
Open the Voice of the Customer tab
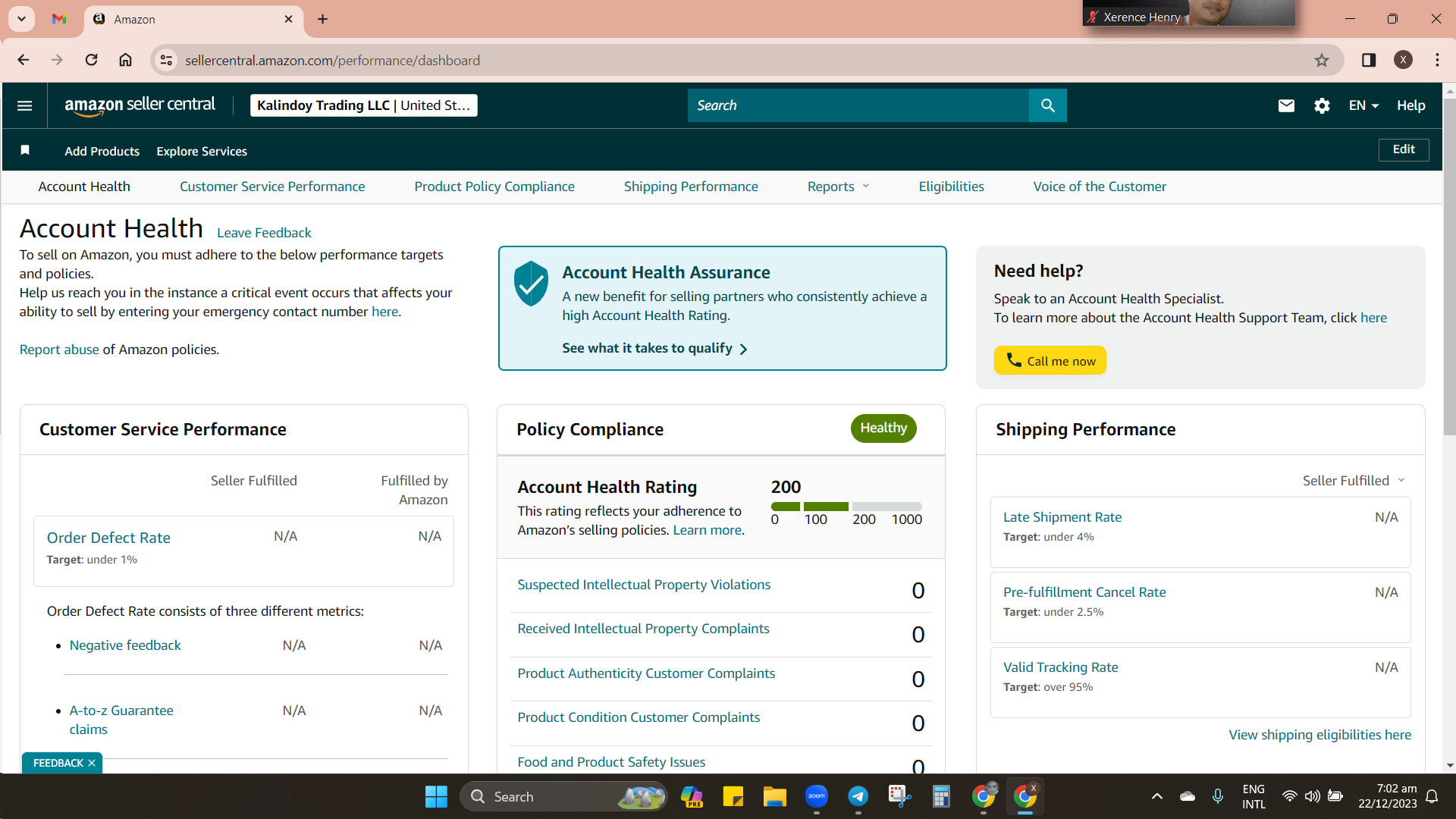tap(1100, 187)
